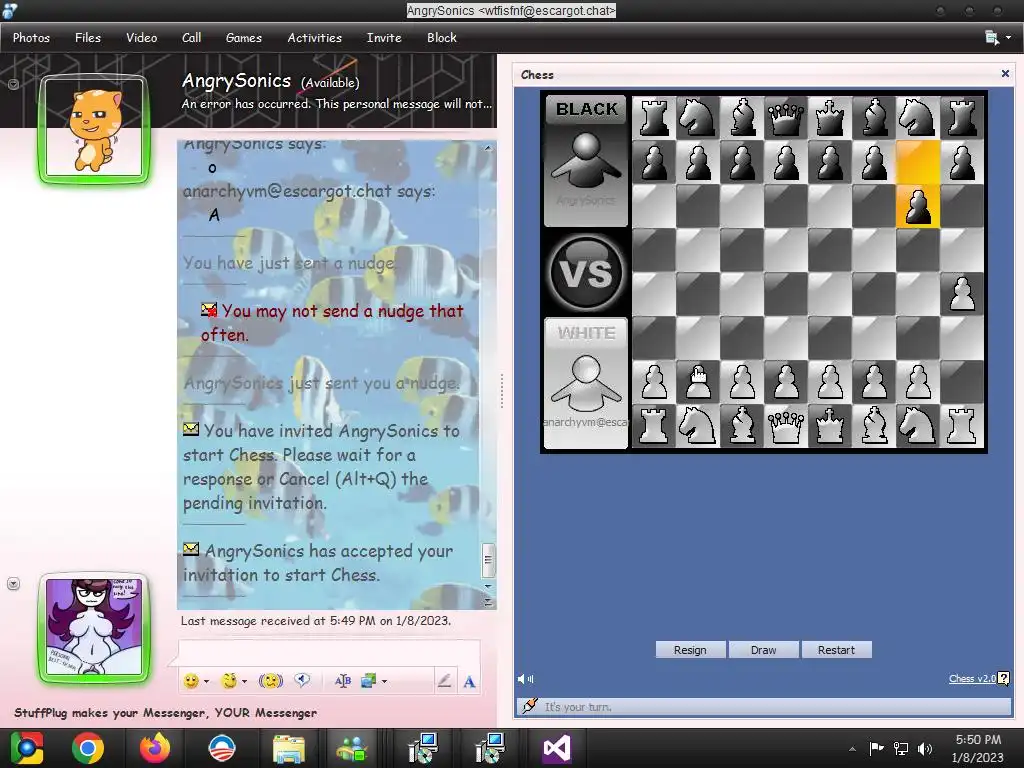Select the white rook in the left corner
The image size is (1024, 768).
coord(654,426)
